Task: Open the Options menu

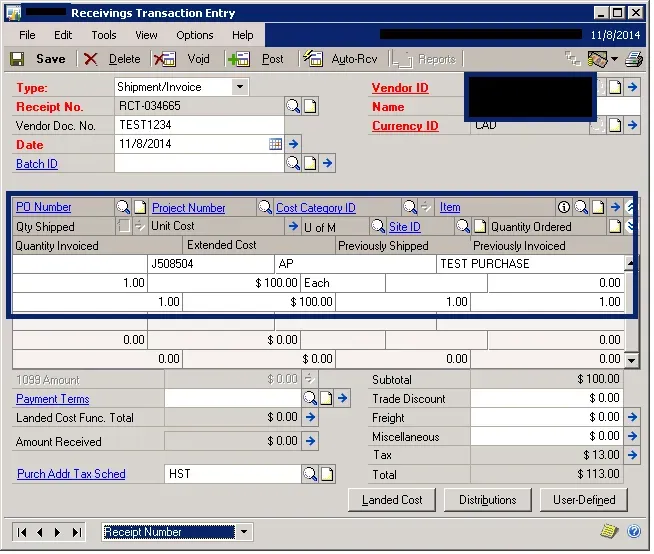Action: click(195, 35)
